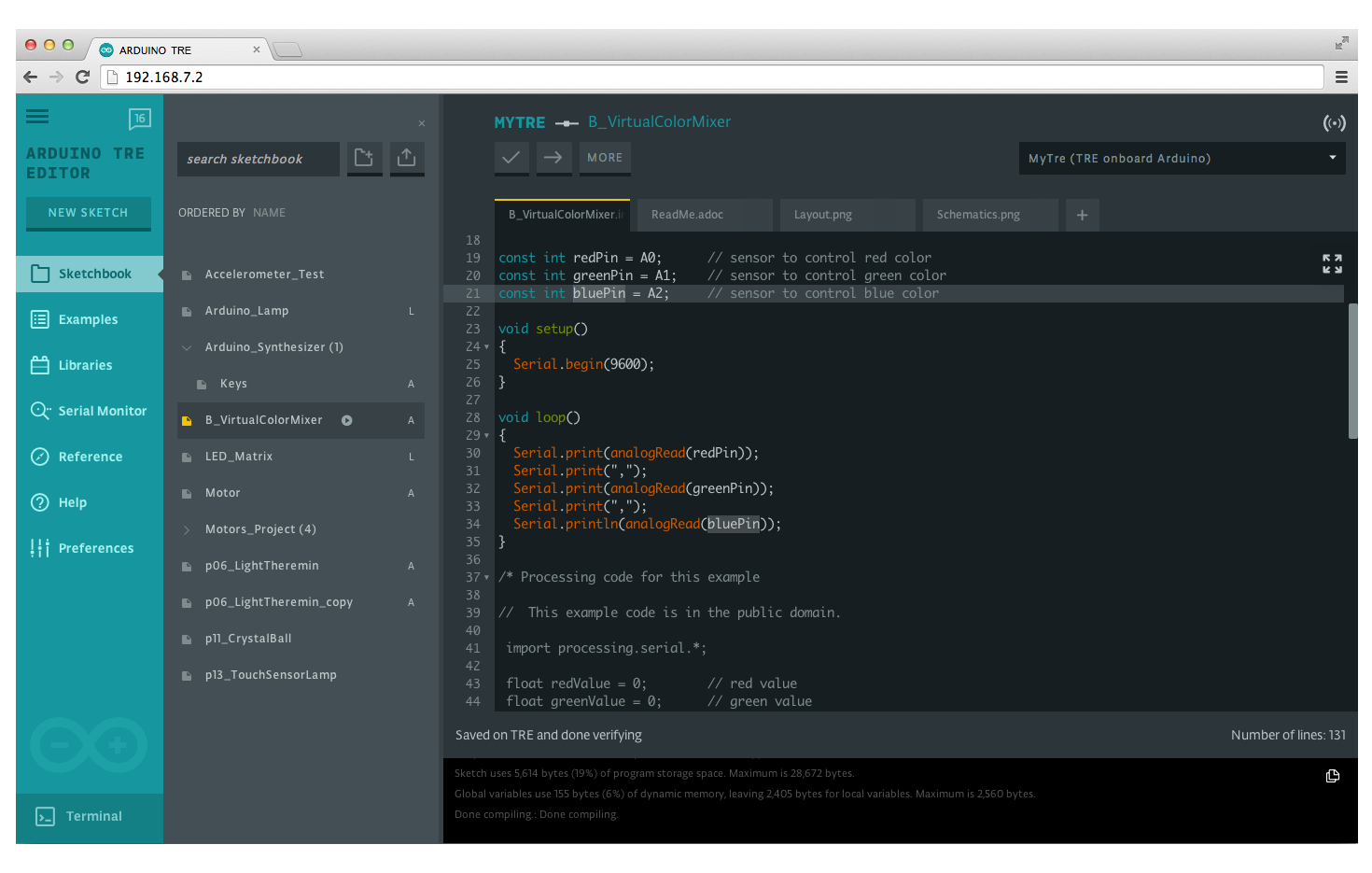Click the Libraries calendar icon

pyautogui.click(x=40, y=365)
